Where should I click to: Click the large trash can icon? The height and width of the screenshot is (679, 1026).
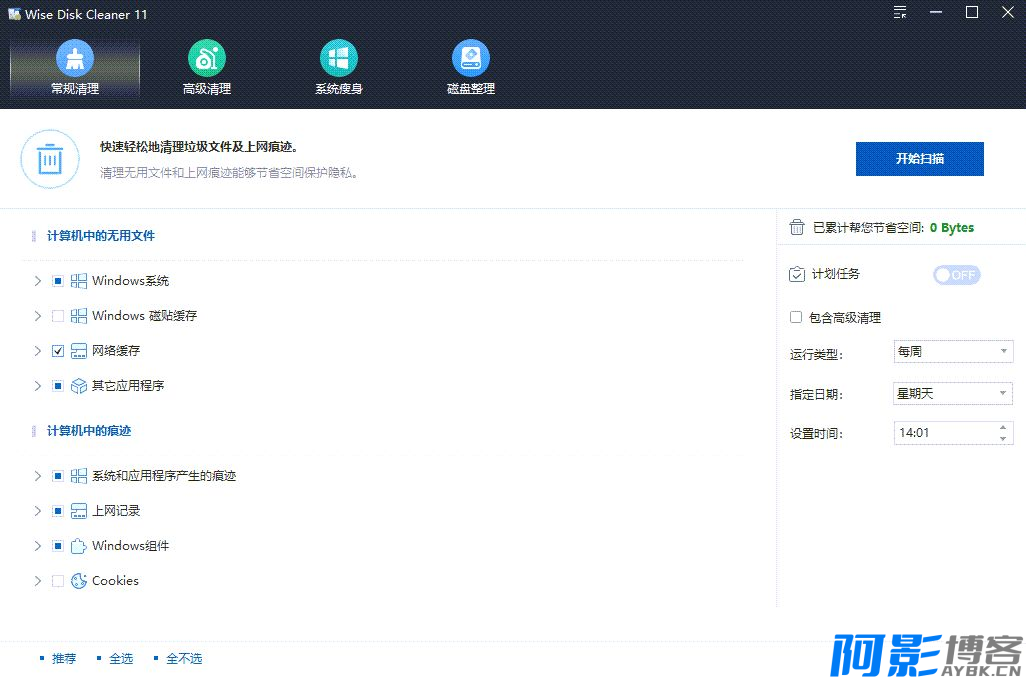point(50,159)
